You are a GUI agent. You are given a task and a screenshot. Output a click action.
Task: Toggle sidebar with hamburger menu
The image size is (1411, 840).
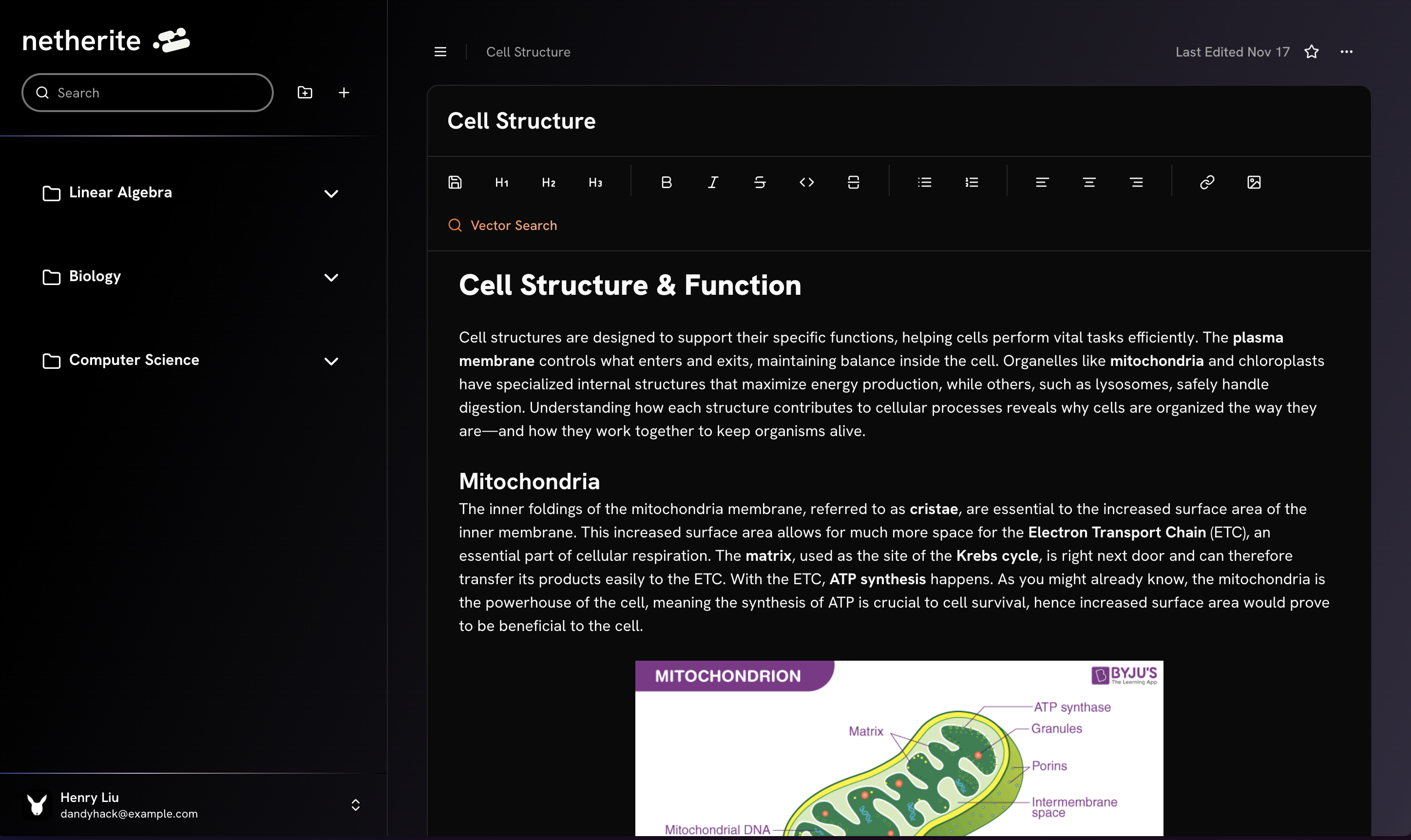pos(440,52)
